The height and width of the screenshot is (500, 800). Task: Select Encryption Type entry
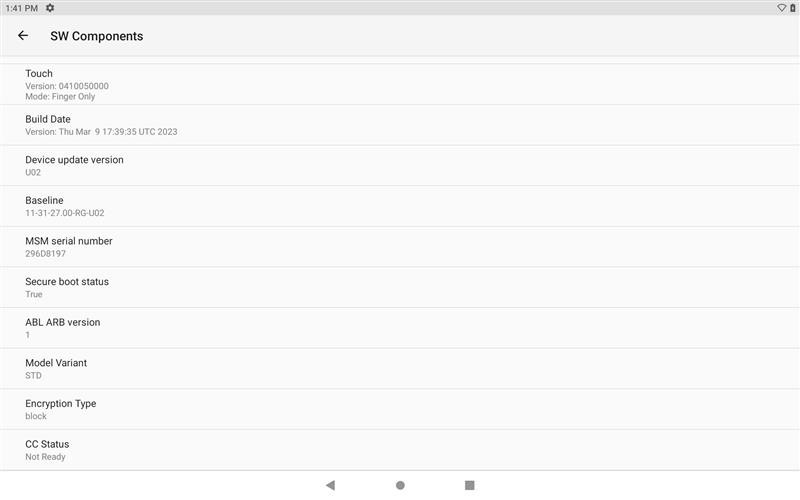400,409
